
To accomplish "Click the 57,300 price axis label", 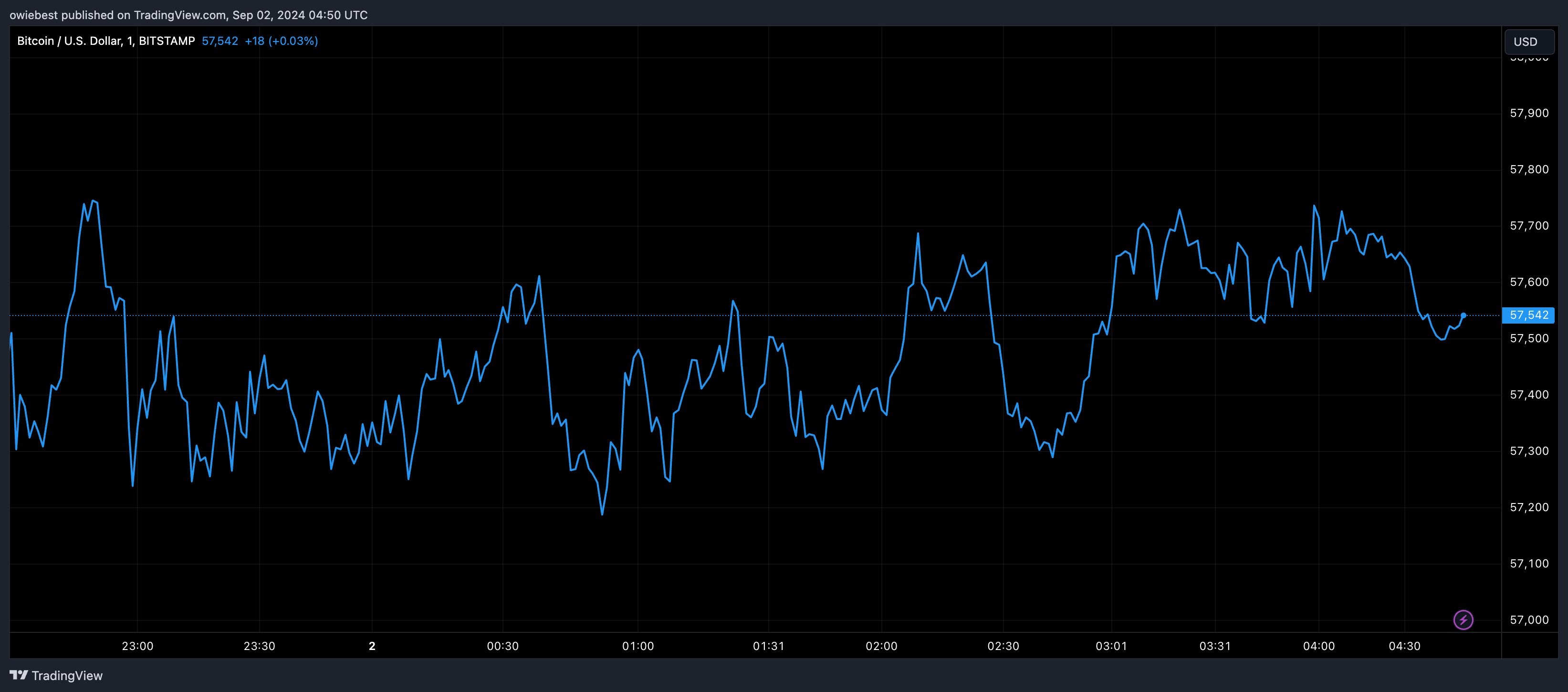I will 1529,451.
